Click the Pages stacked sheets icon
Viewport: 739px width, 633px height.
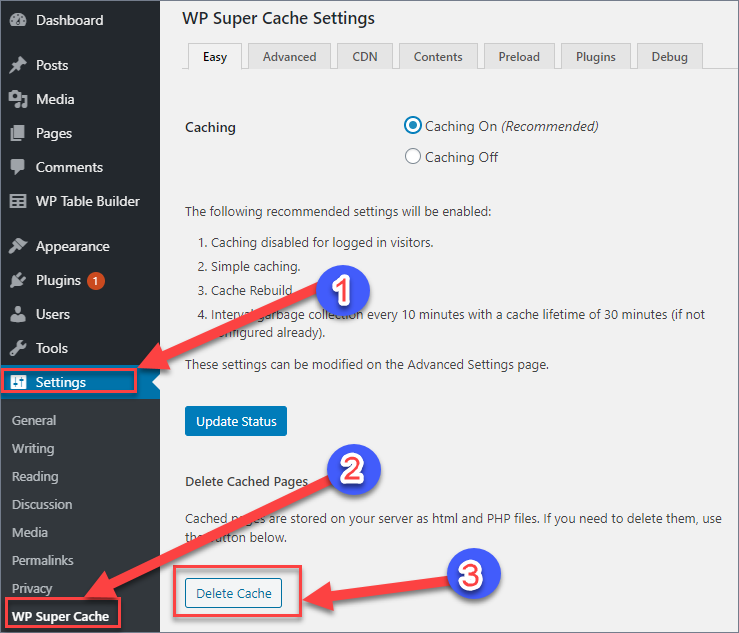(x=18, y=133)
